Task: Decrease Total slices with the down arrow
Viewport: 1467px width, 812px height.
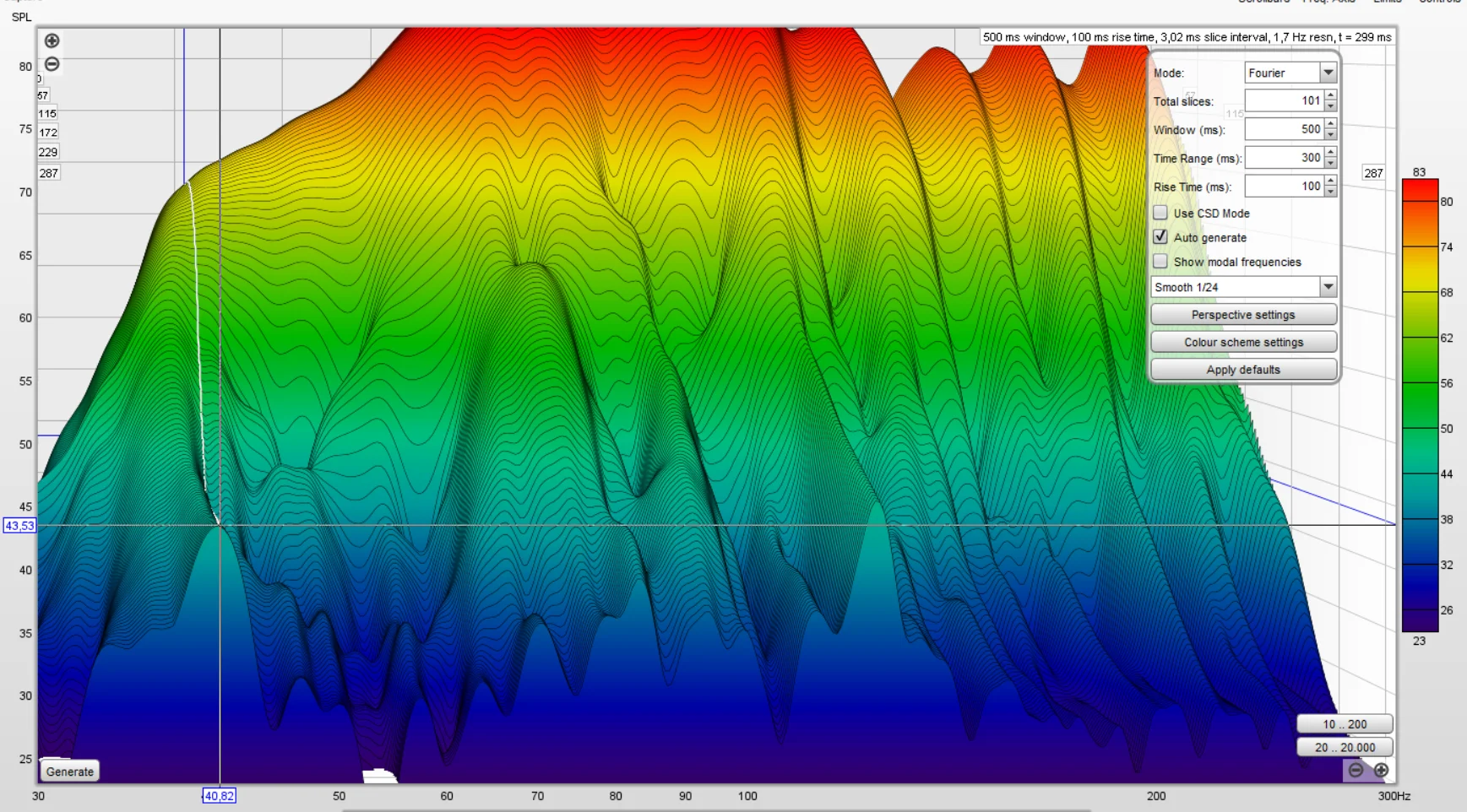Action: (x=1330, y=106)
